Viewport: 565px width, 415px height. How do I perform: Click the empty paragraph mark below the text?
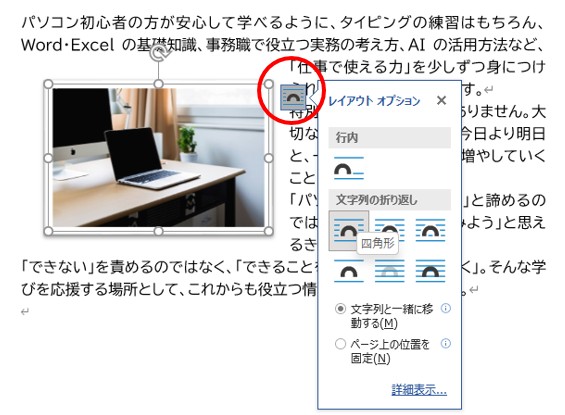click(x=25, y=312)
